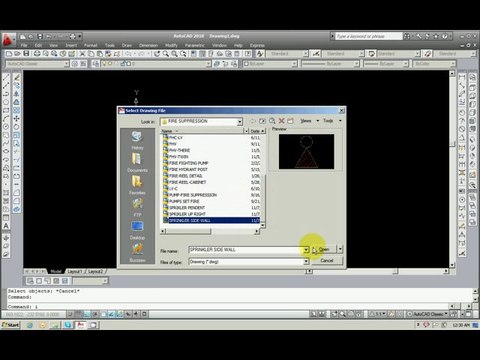Open the ByLayer lineweight dropdown
Image resolution: width=480 pixels, height=360 pixels.
pyautogui.click(x=405, y=64)
